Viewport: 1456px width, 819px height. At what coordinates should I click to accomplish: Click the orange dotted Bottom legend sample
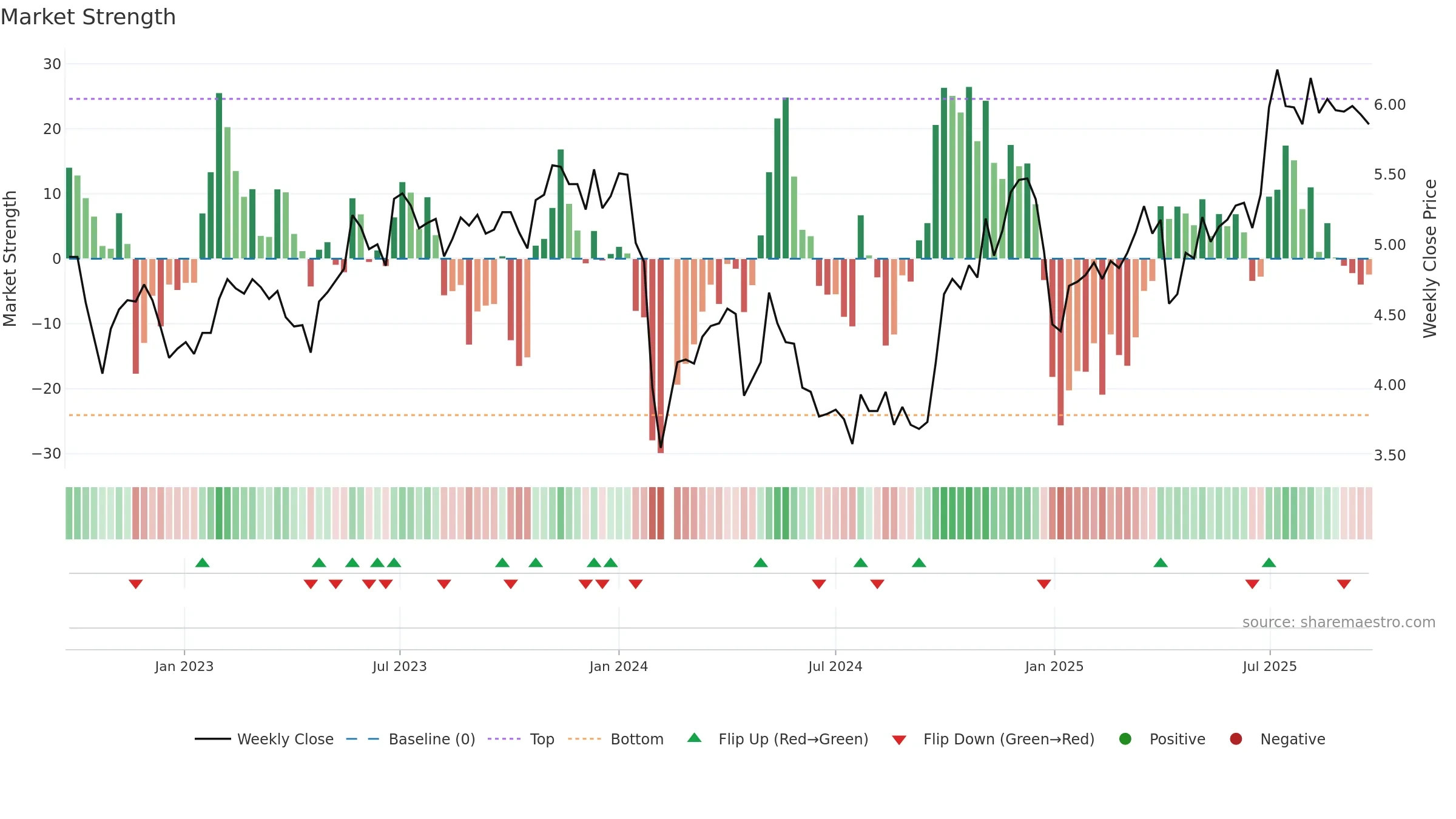[x=585, y=739]
